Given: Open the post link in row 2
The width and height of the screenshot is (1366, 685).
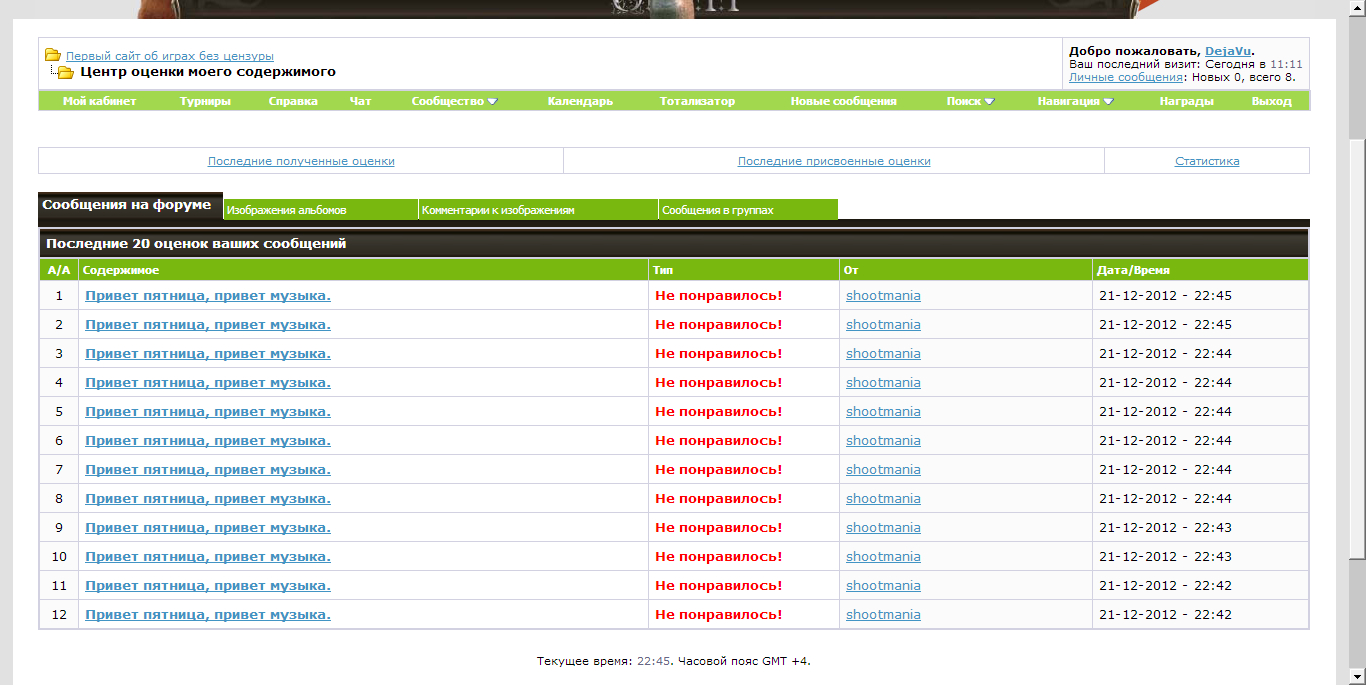Looking at the screenshot, I should 208,325.
